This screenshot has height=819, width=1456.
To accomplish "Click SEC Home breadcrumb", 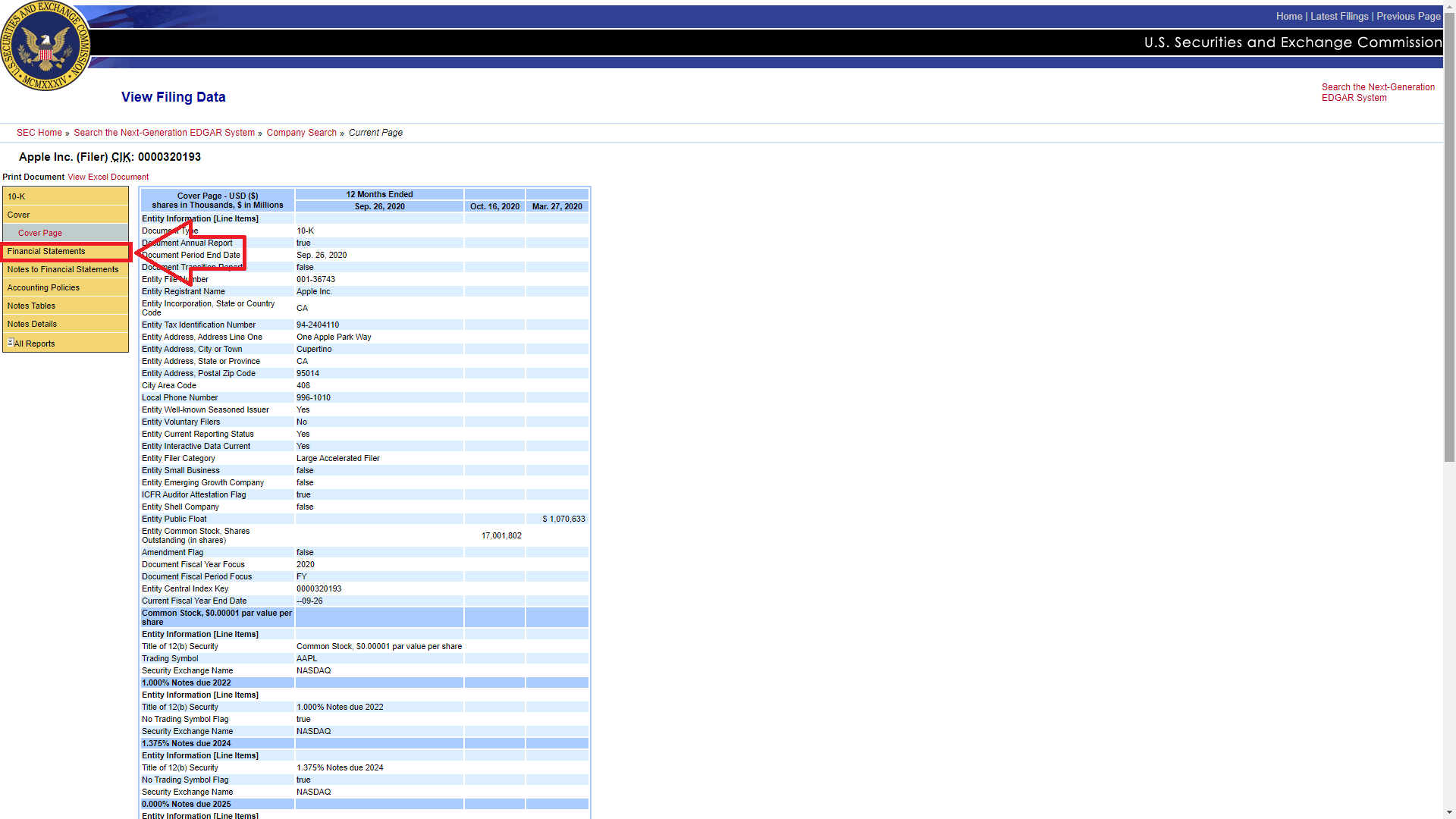I will coord(39,133).
